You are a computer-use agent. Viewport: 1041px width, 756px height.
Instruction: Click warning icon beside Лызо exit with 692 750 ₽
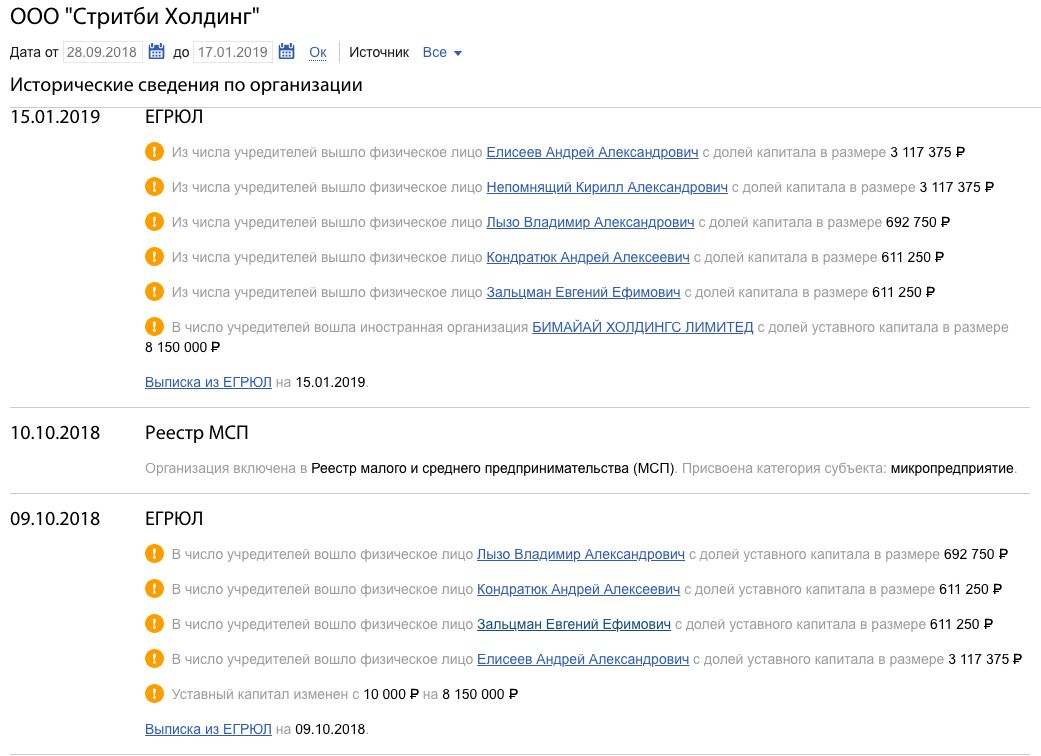pyautogui.click(x=154, y=222)
